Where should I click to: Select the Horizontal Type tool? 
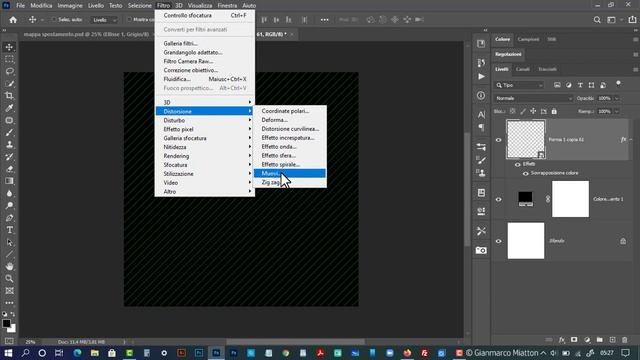tap(9, 230)
